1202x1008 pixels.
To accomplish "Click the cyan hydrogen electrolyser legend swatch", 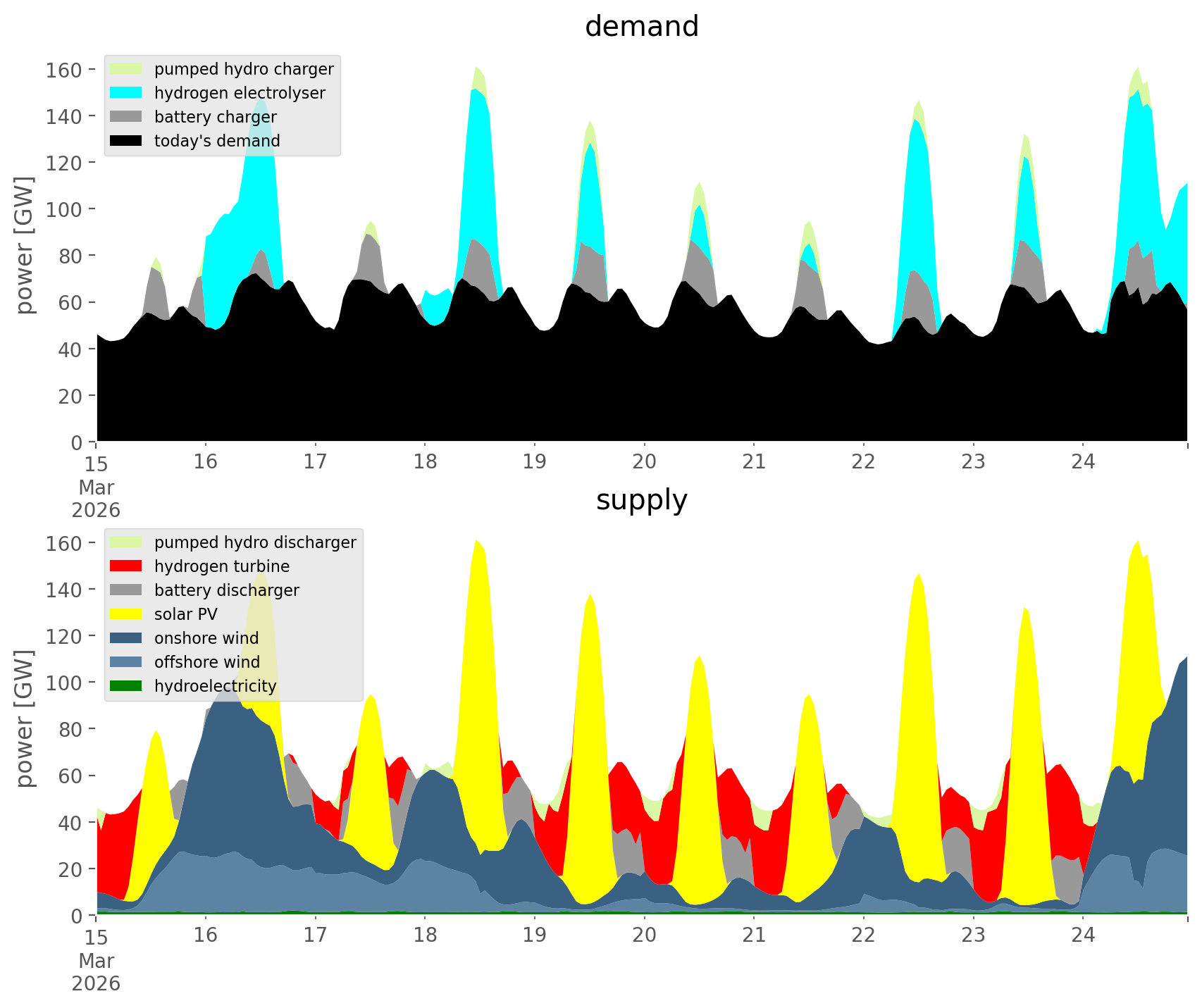I will click(x=125, y=93).
